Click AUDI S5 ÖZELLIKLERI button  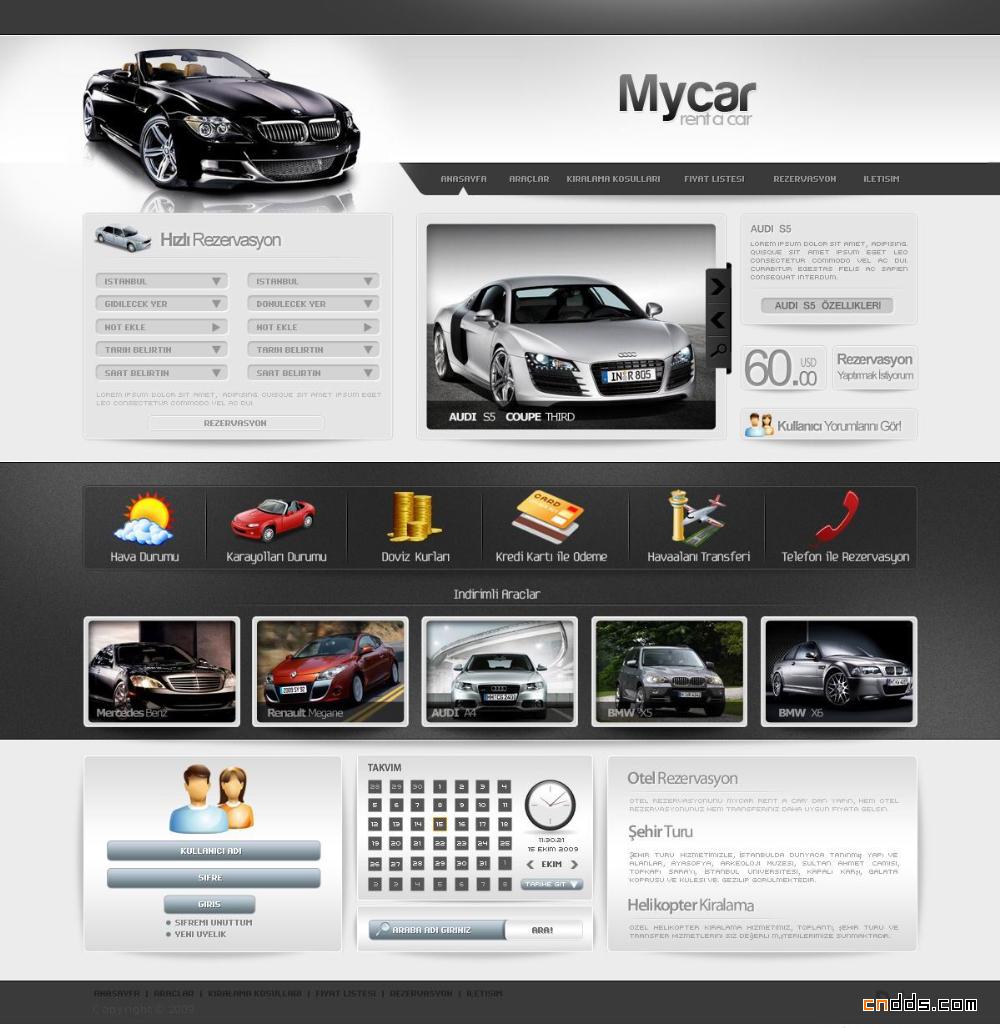(x=827, y=306)
